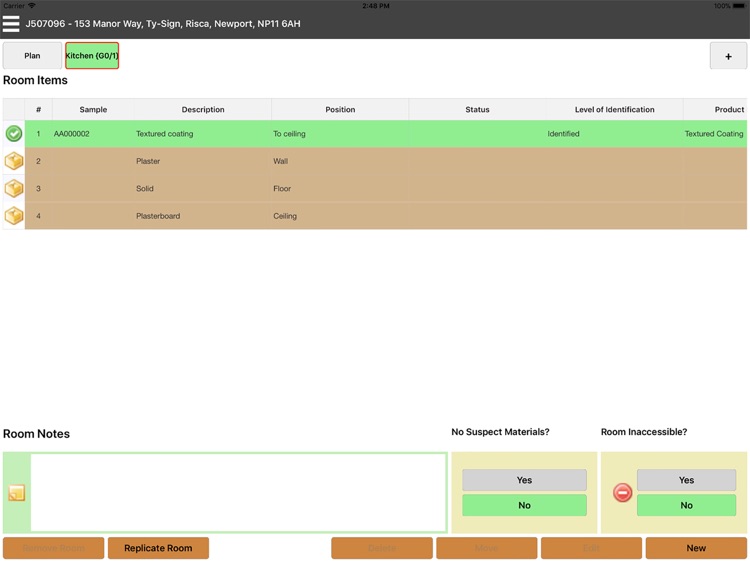This screenshot has width=750, height=562.
Task: Click the Delete button
Action: point(382,548)
